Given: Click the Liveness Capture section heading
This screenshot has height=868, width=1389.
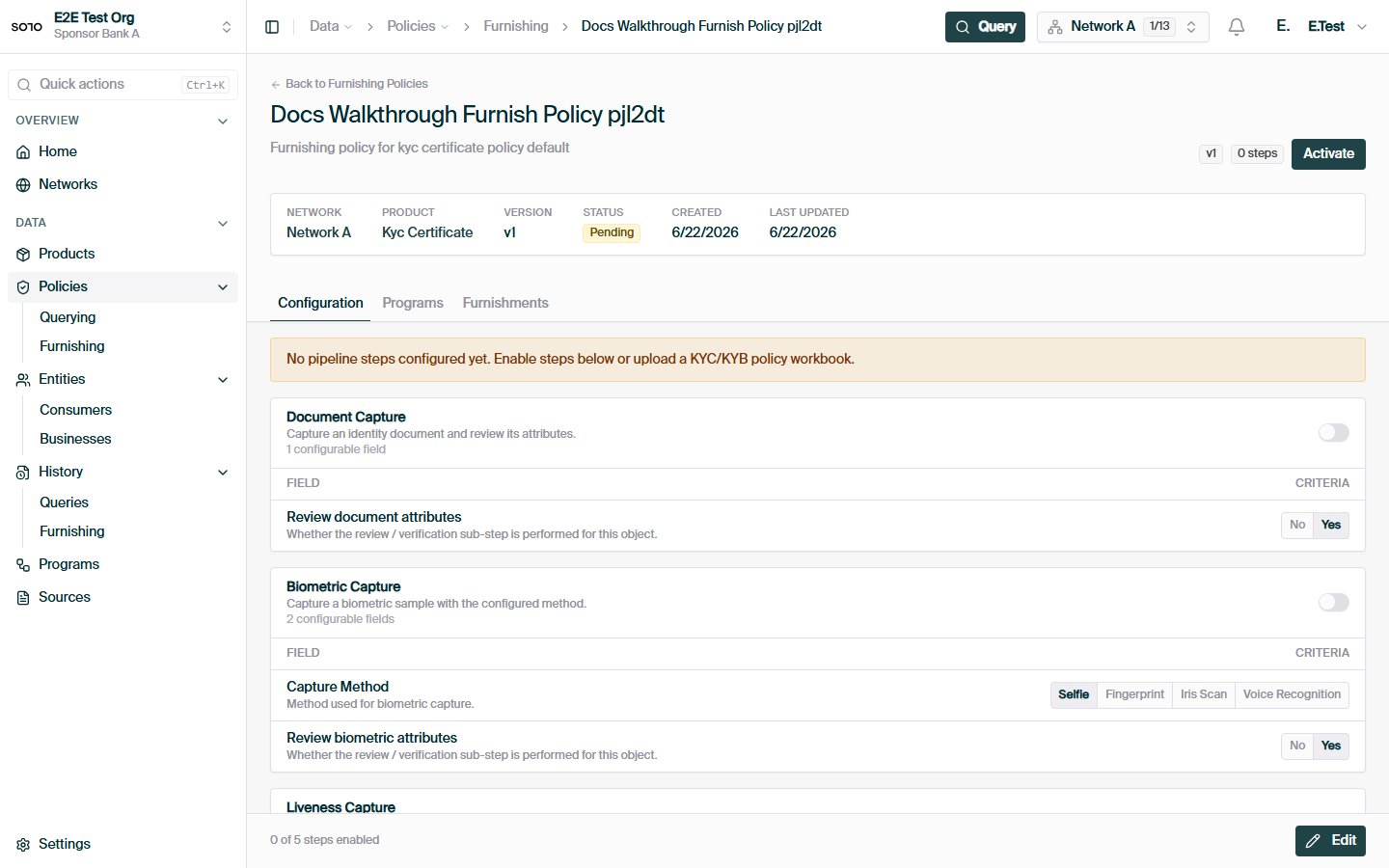Looking at the screenshot, I should tap(340, 807).
